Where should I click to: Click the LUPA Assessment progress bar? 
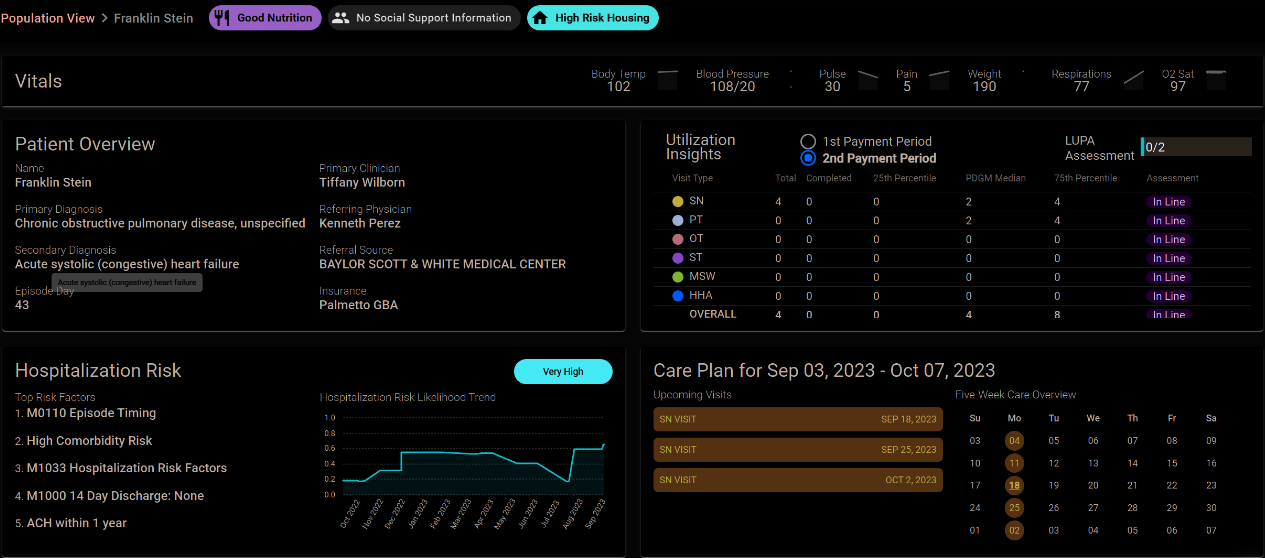coord(1195,147)
